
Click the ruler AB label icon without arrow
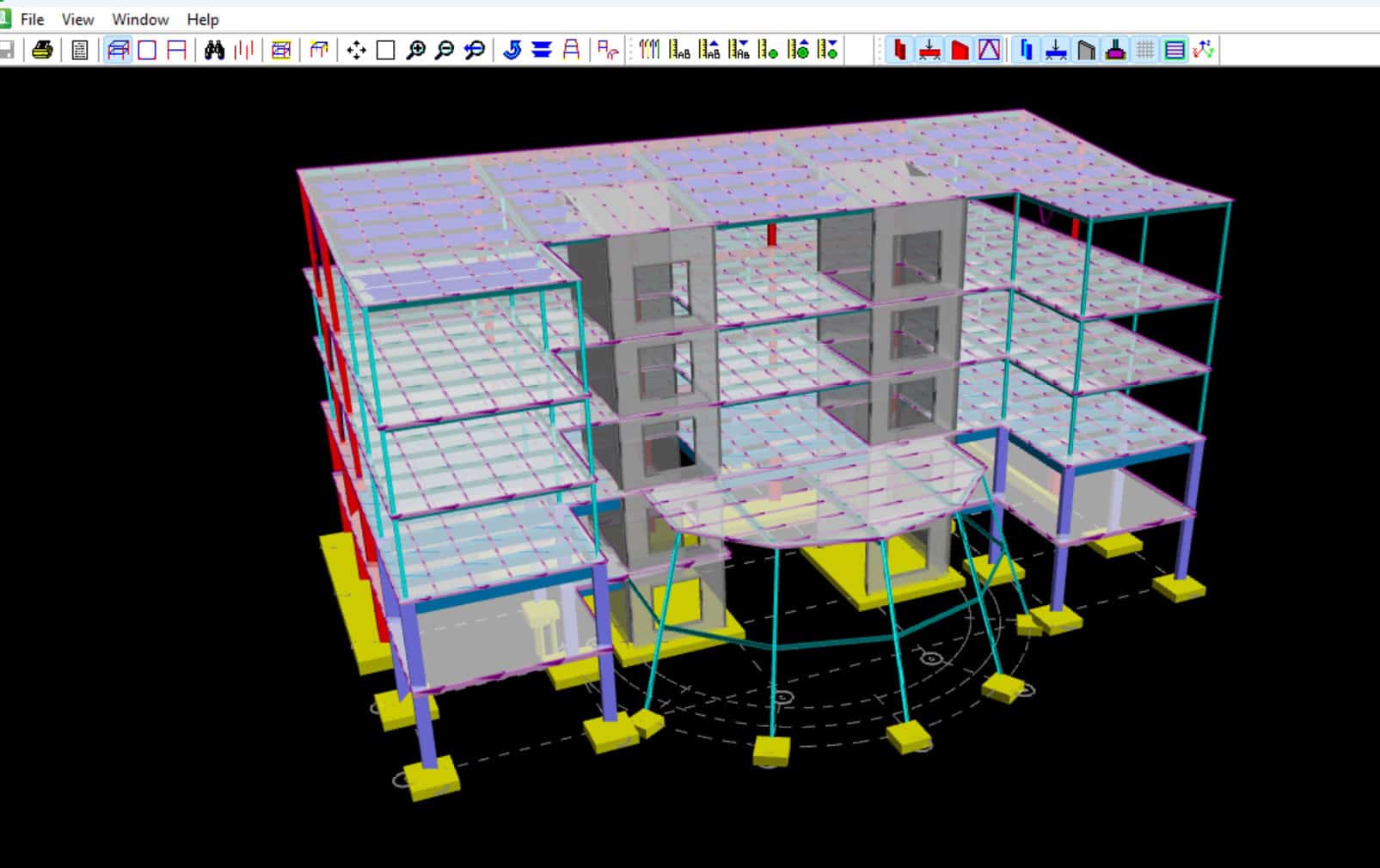[679, 50]
